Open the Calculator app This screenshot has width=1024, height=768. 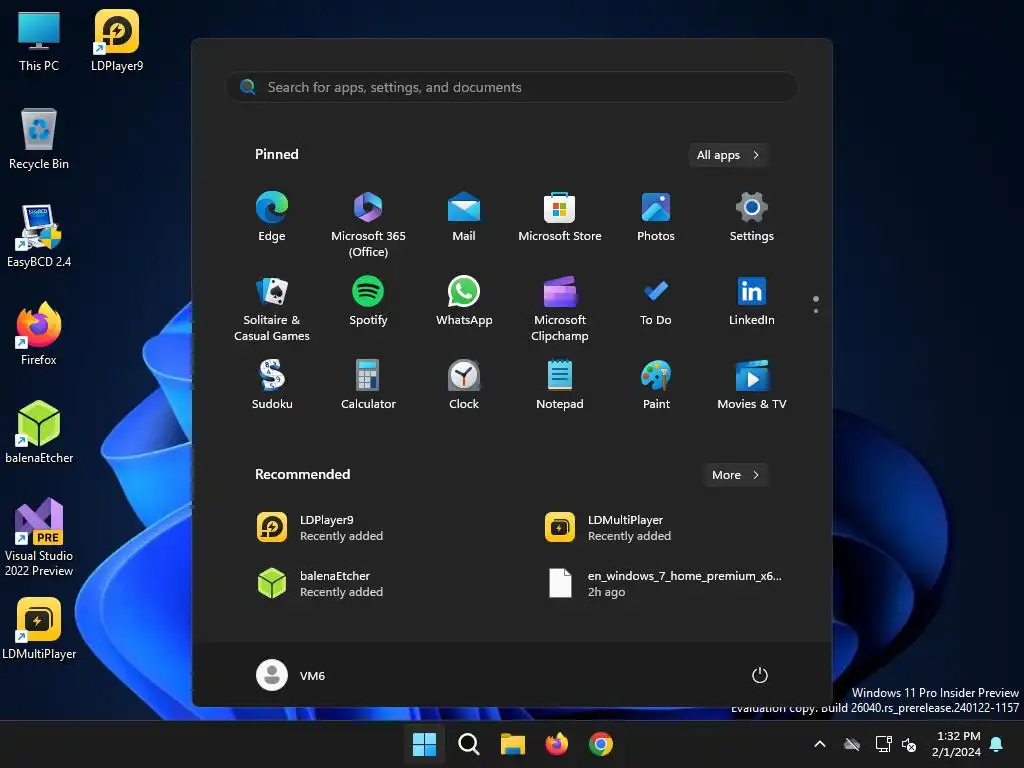pos(368,385)
